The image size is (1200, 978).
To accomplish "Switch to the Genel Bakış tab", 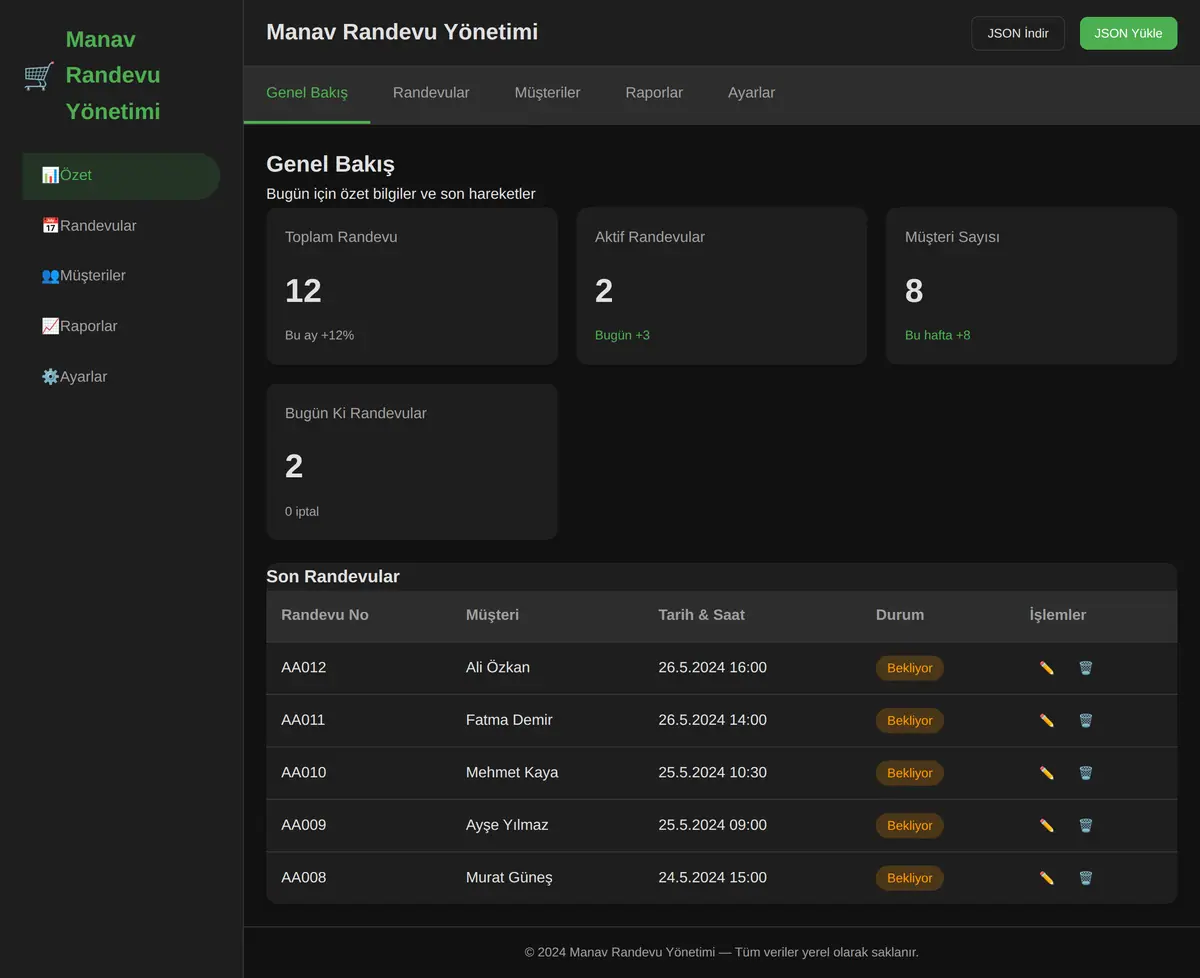I will click(307, 93).
